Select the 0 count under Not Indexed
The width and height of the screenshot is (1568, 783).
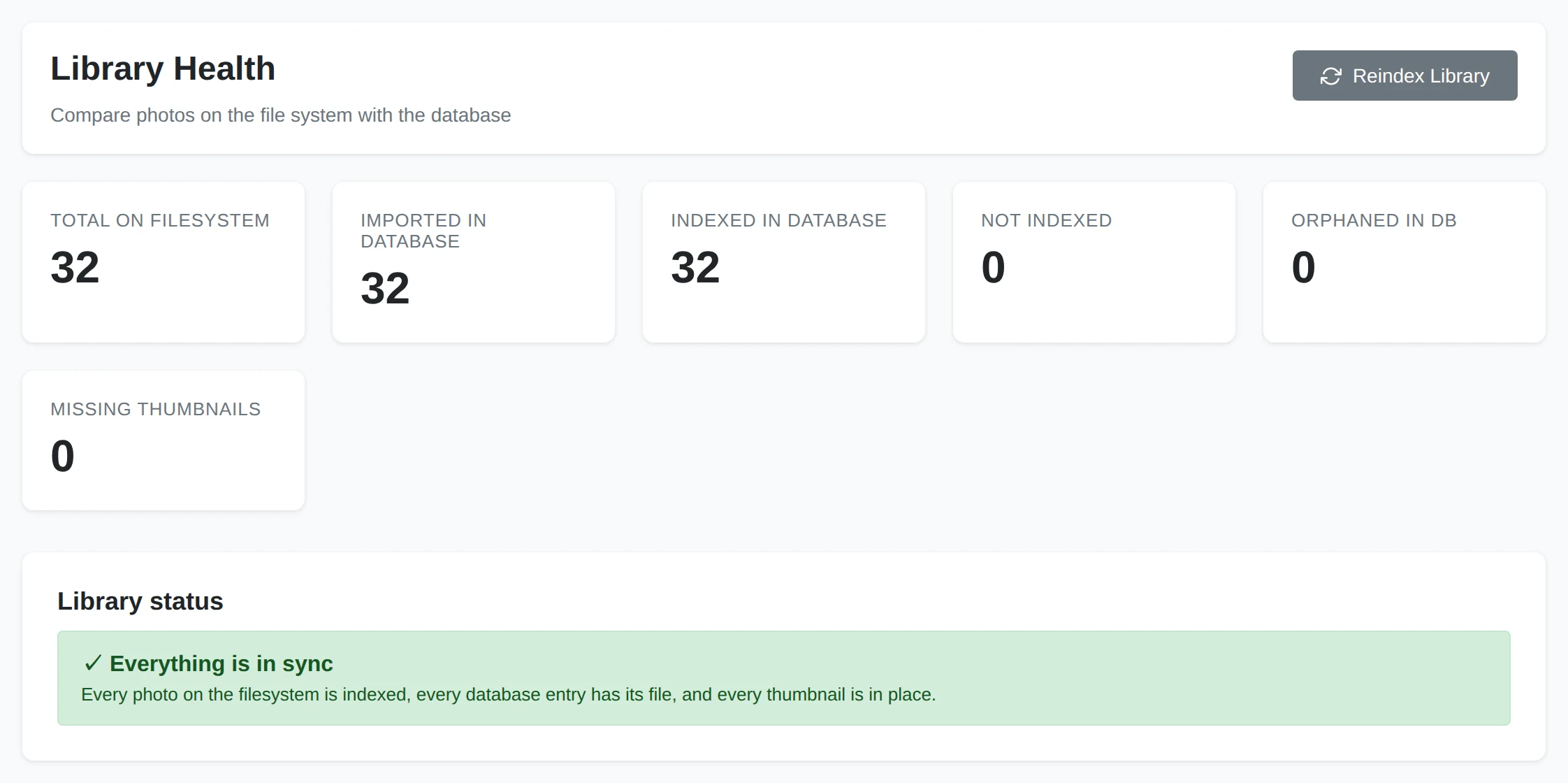tap(993, 267)
